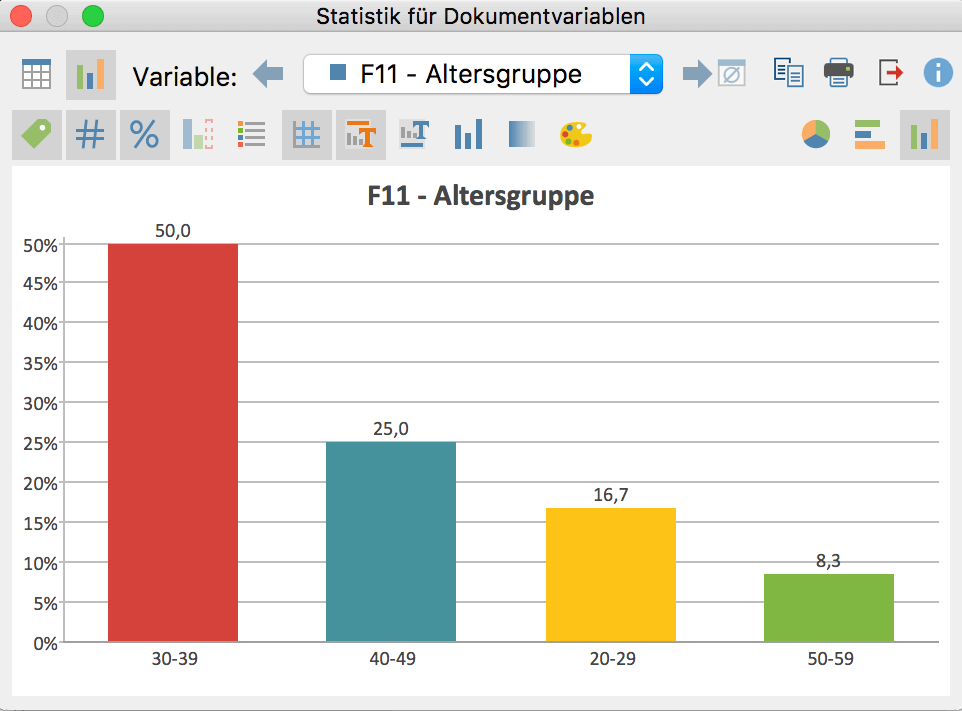Toggle chart subtitle with blue T icon
This screenshot has width=962, height=711.
[415, 135]
